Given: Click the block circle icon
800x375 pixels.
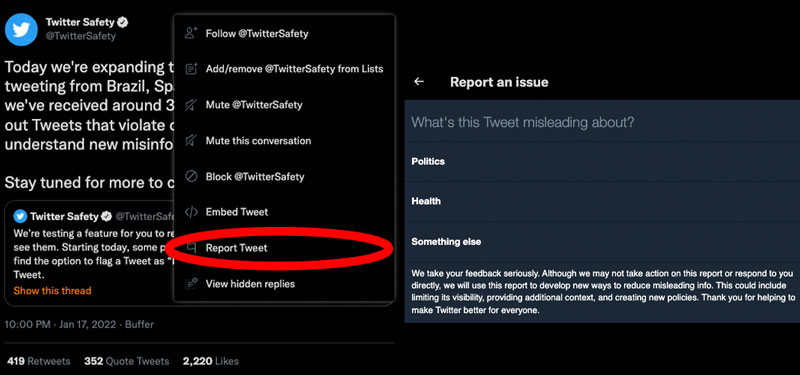Looking at the screenshot, I should [191, 177].
